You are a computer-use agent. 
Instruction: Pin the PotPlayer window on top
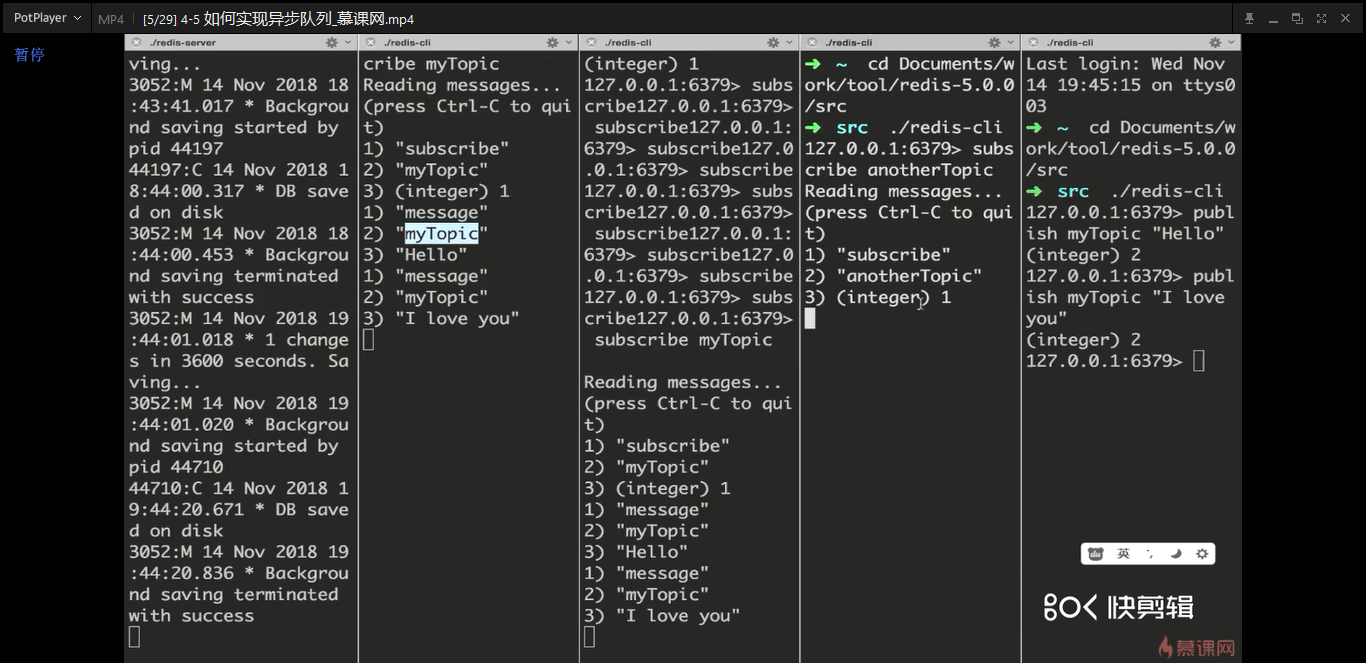point(1249,19)
